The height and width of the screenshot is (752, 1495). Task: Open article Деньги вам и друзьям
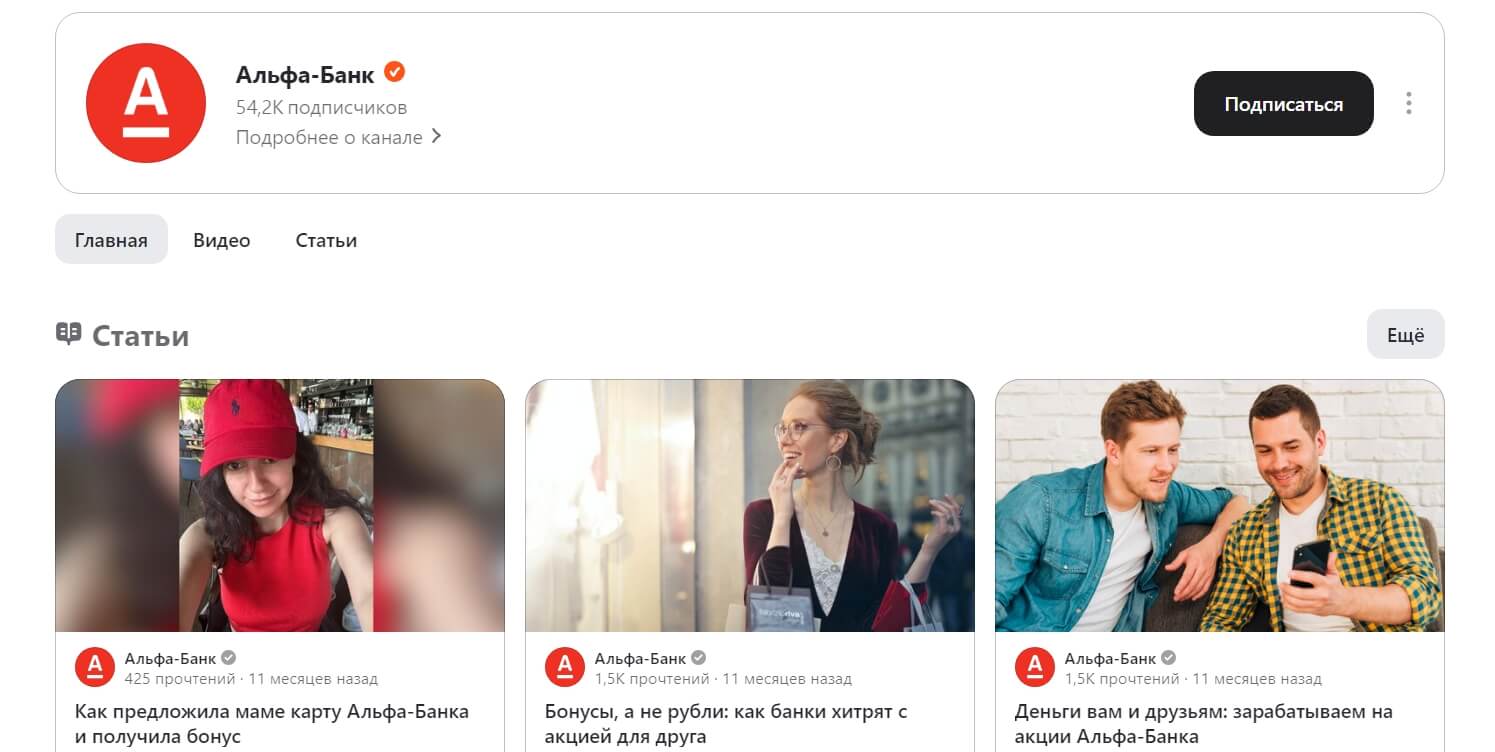coord(1204,724)
